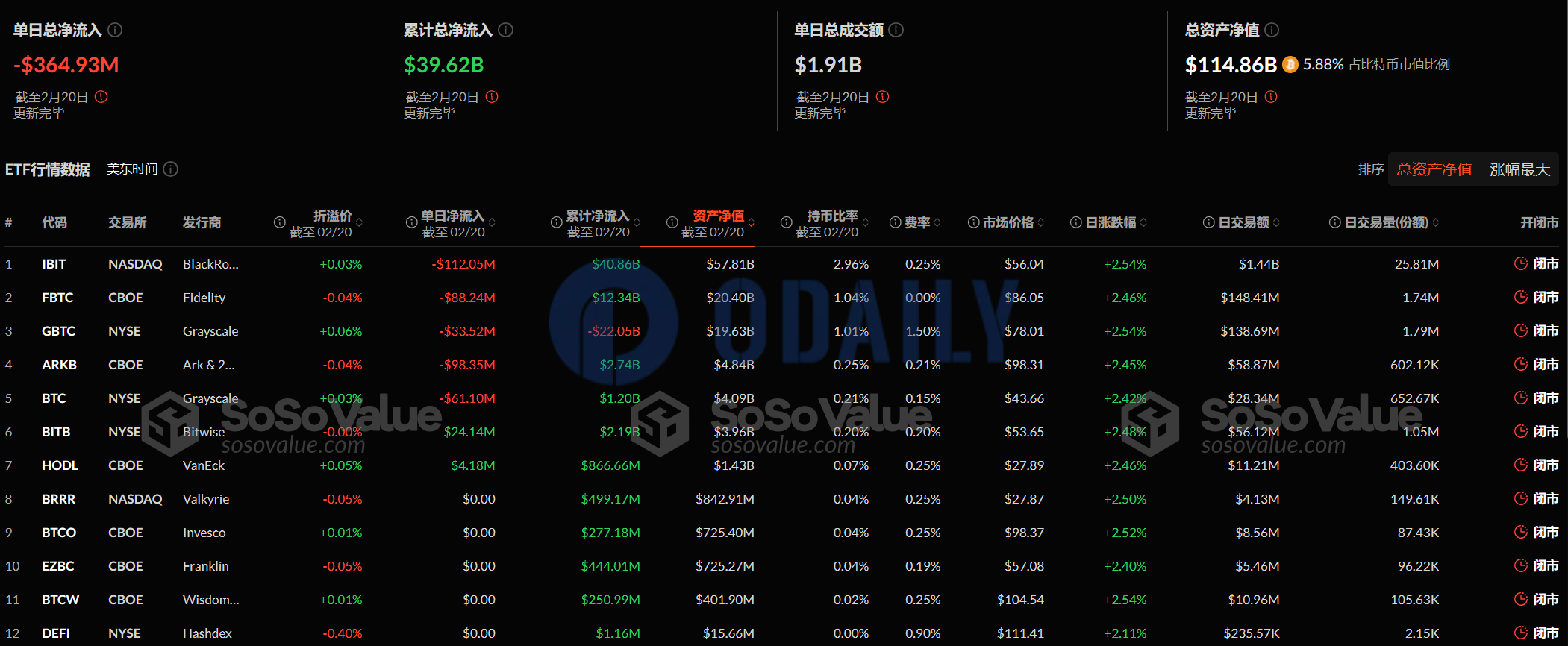Click info icon beside 累计净流入 column header

[x=556, y=222]
